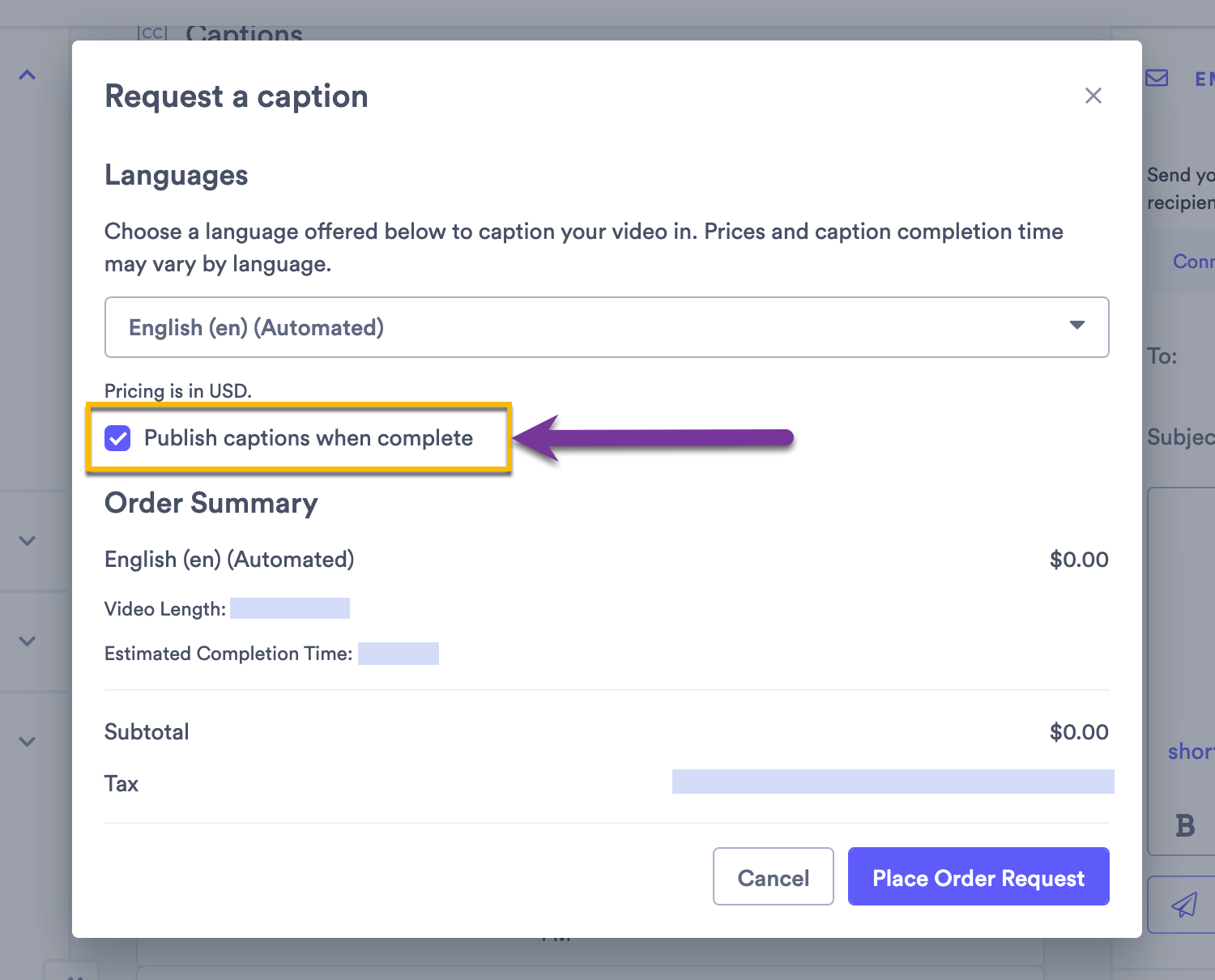Uncheck the Publish captions when complete checkbox
Viewport: 1215px width, 980px height.
point(118,438)
